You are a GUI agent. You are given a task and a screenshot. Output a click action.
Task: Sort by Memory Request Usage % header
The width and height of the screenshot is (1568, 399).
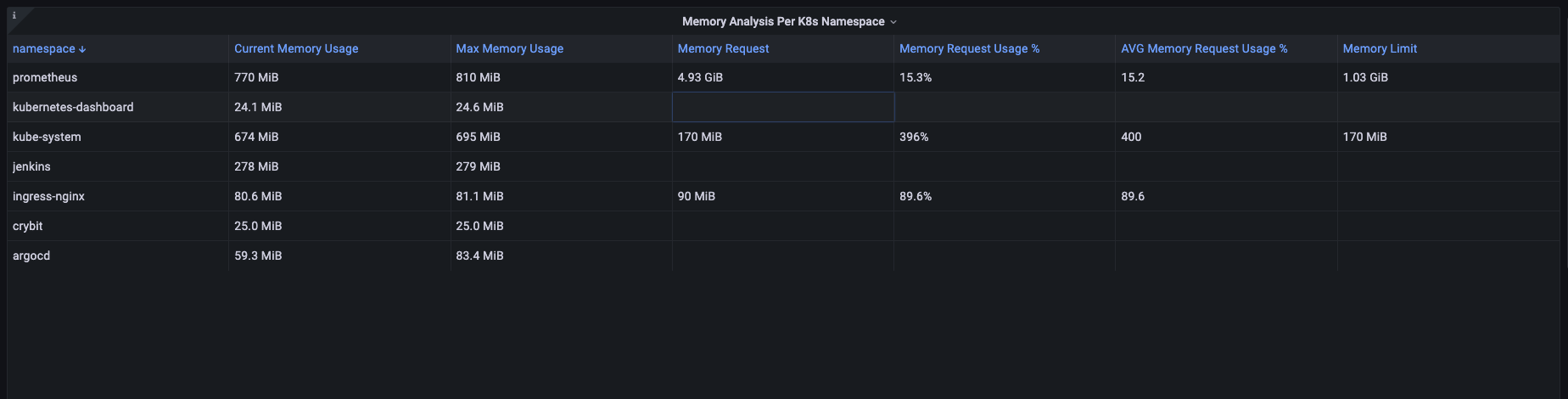tap(969, 48)
